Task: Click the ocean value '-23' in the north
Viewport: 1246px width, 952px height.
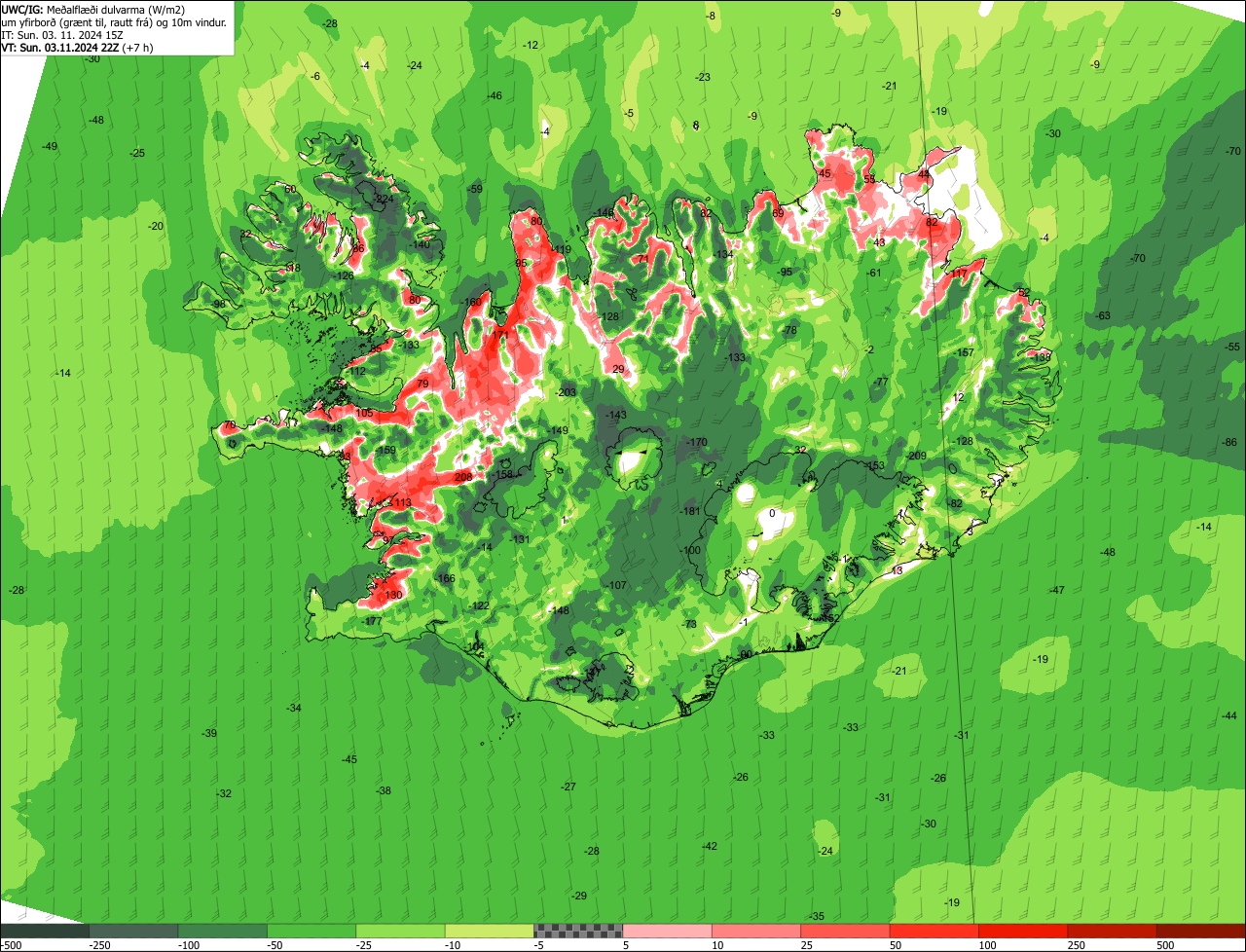Action: (x=703, y=77)
